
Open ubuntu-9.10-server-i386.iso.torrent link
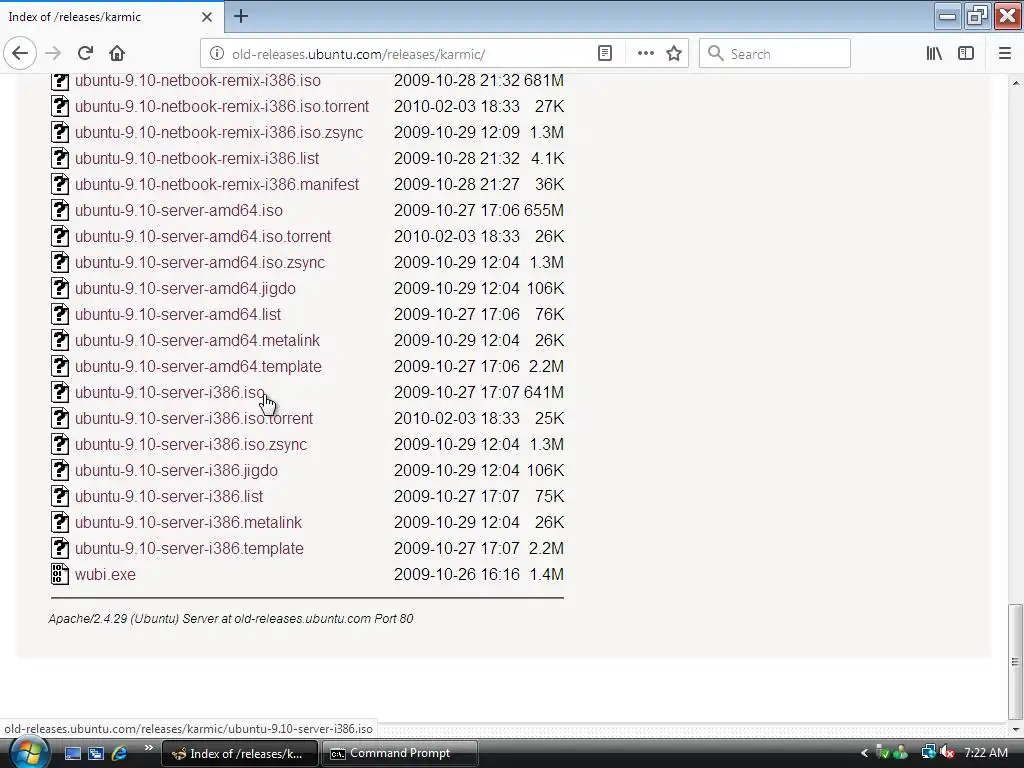(194, 419)
